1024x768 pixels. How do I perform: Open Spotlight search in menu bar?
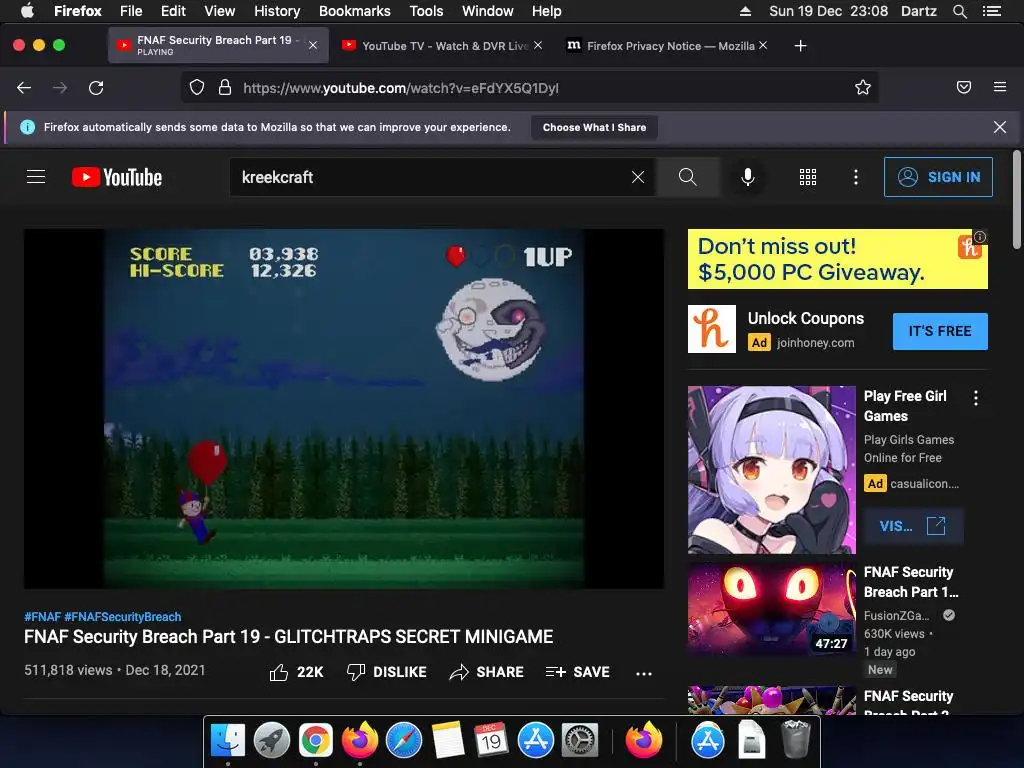click(960, 11)
